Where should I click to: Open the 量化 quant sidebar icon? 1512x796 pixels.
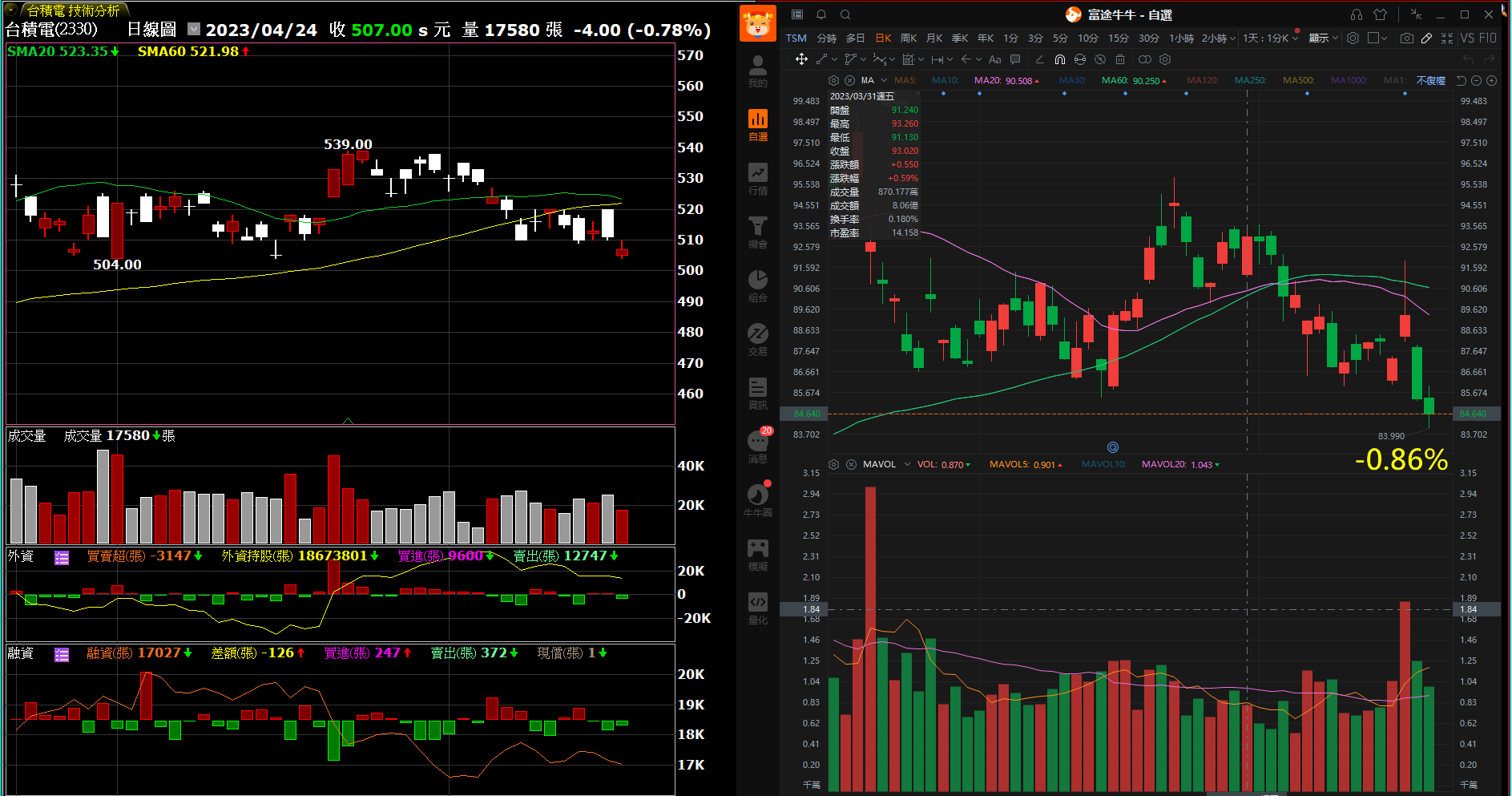(x=757, y=608)
